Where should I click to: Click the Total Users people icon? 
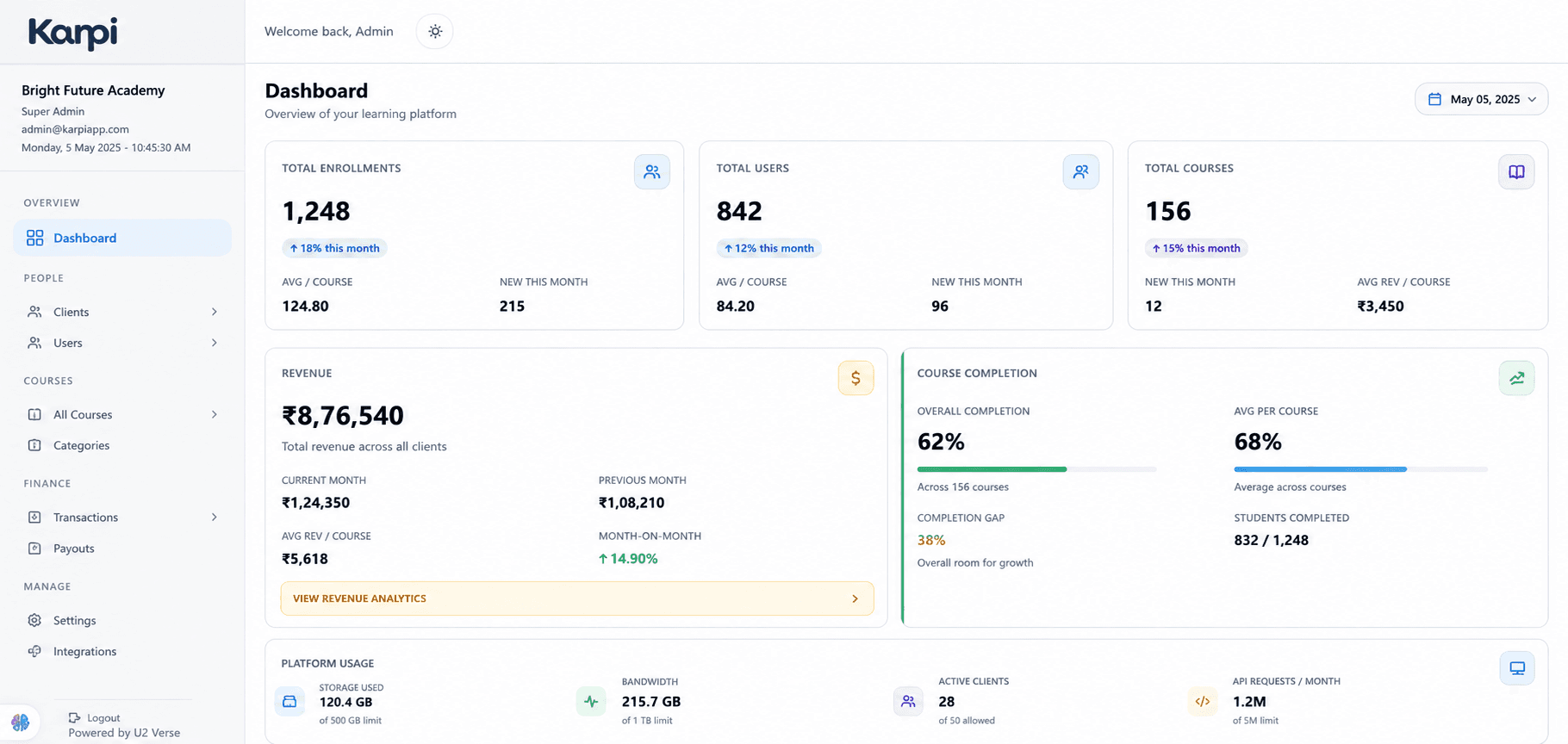[x=1080, y=172]
